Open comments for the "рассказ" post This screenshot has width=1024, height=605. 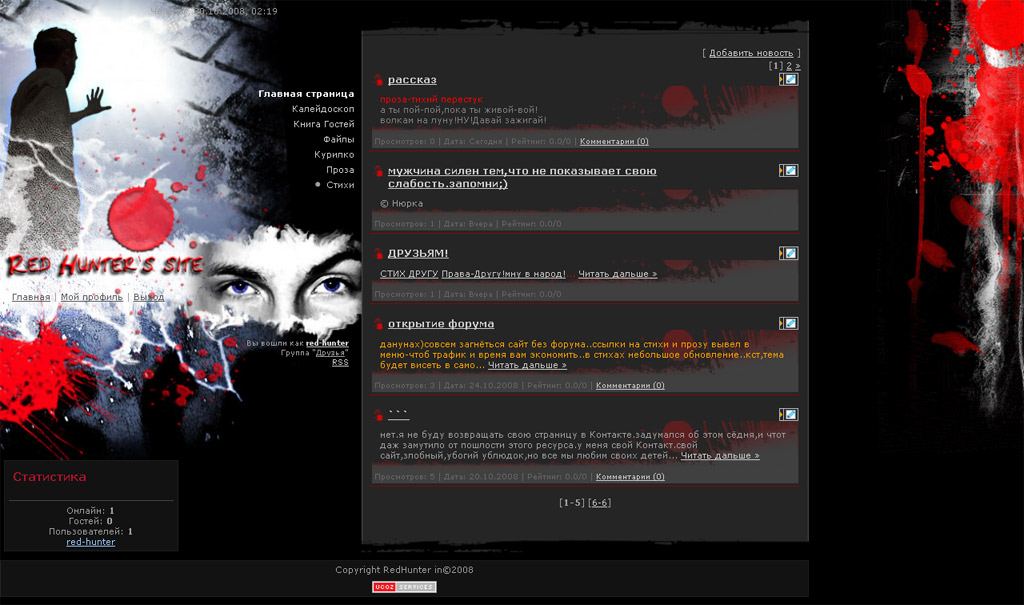pos(614,141)
